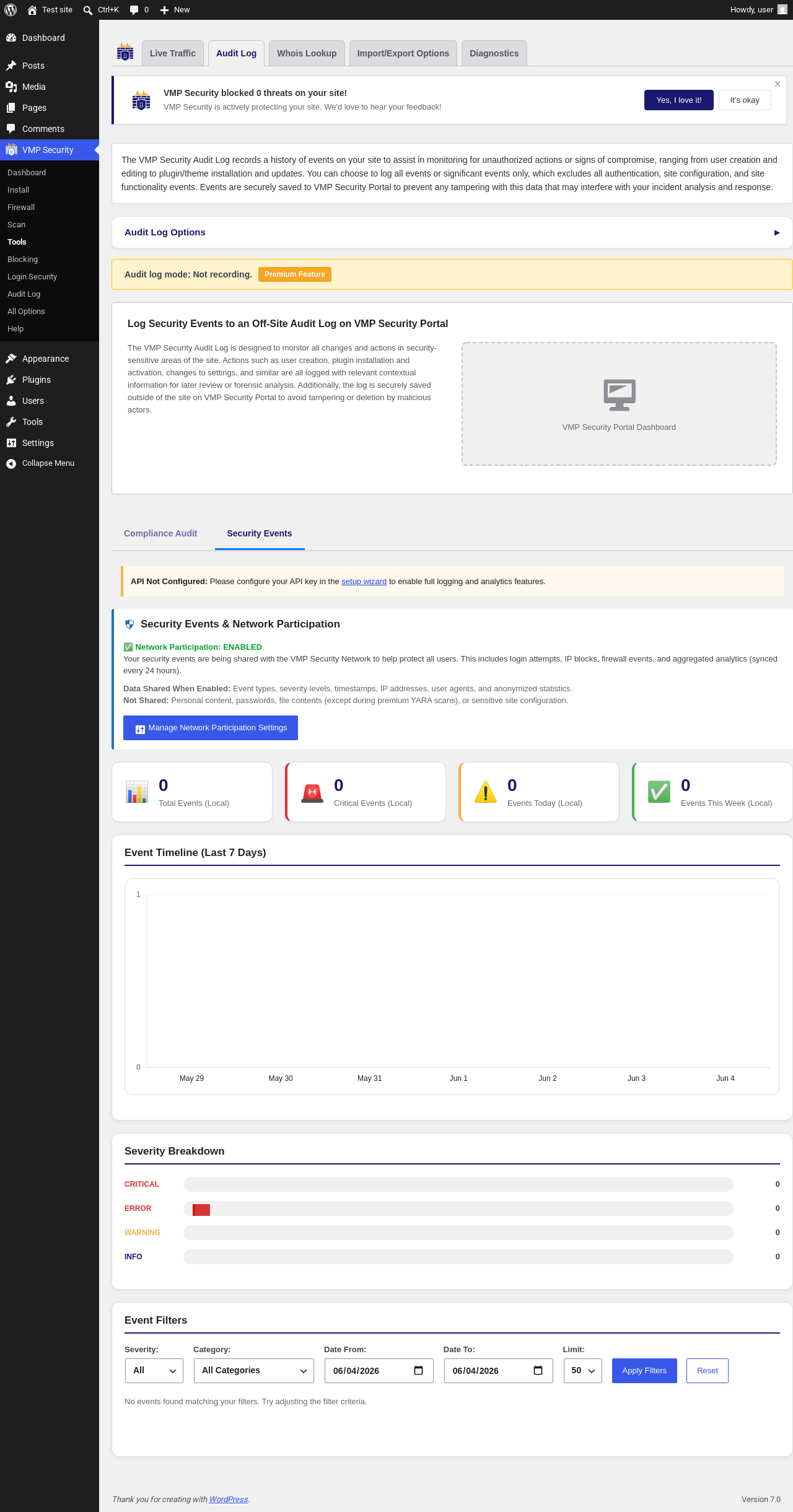Screen dimensions: 793x1512
Task: Switch to the Live Traffic tab
Action: (173, 53)
